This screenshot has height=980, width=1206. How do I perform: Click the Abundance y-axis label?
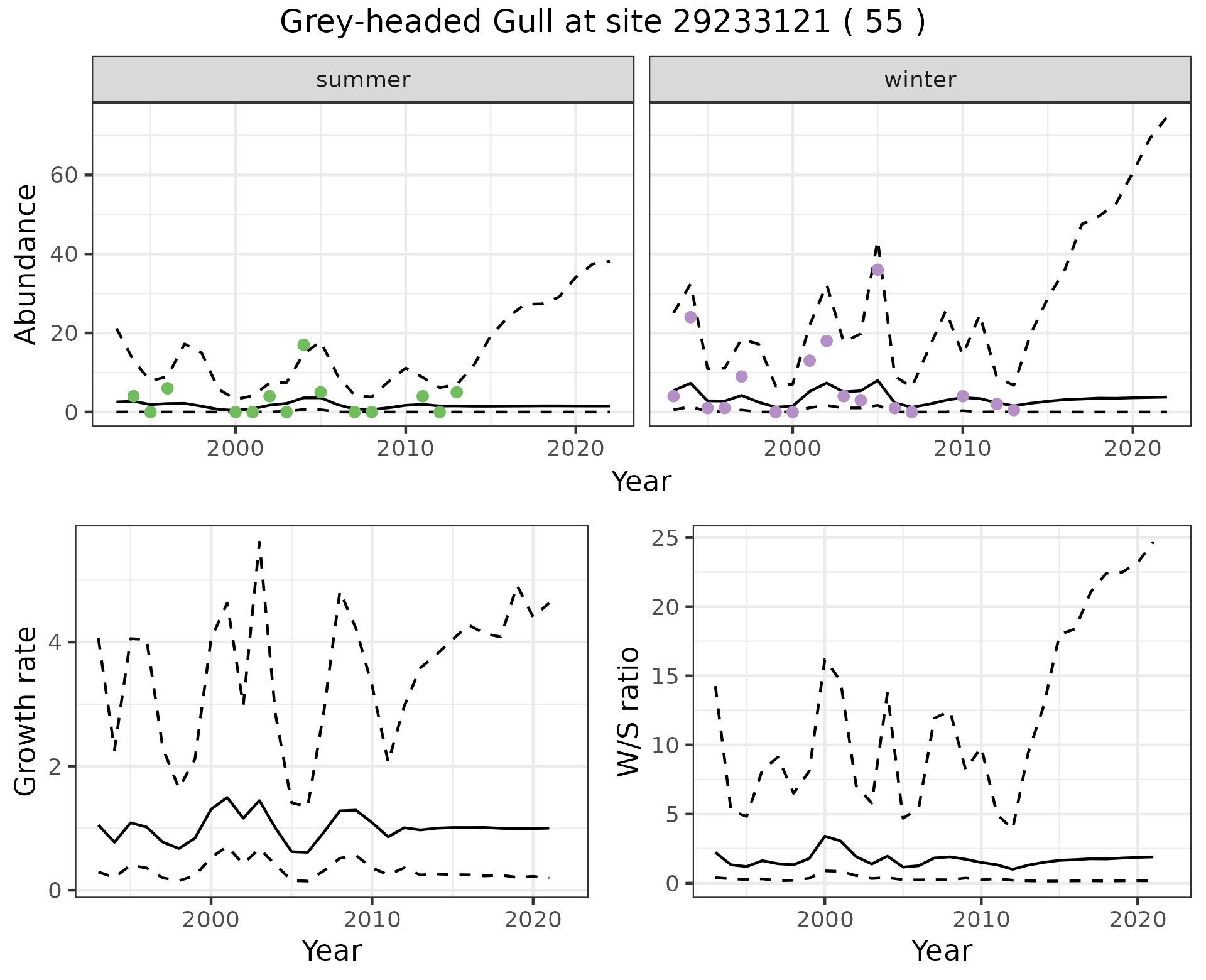pos(26,264)
